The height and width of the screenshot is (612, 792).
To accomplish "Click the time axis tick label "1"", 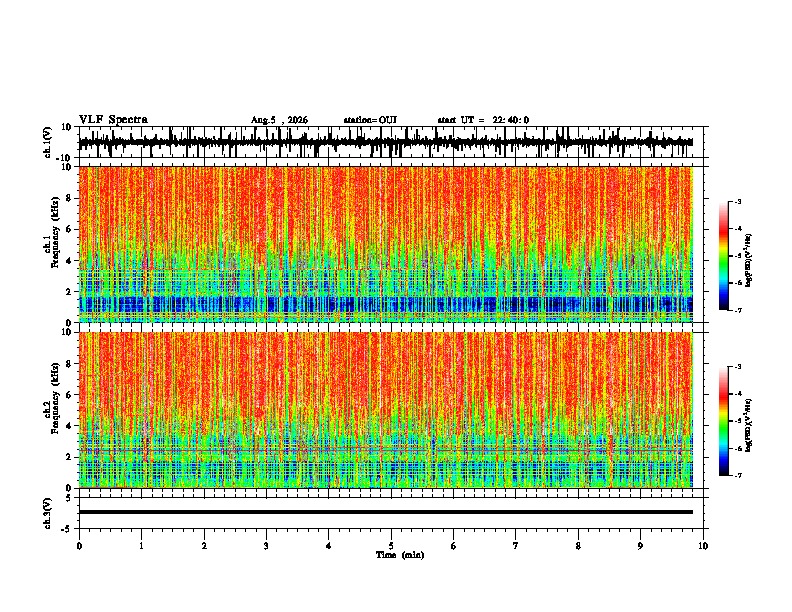I will coord(141,546).
